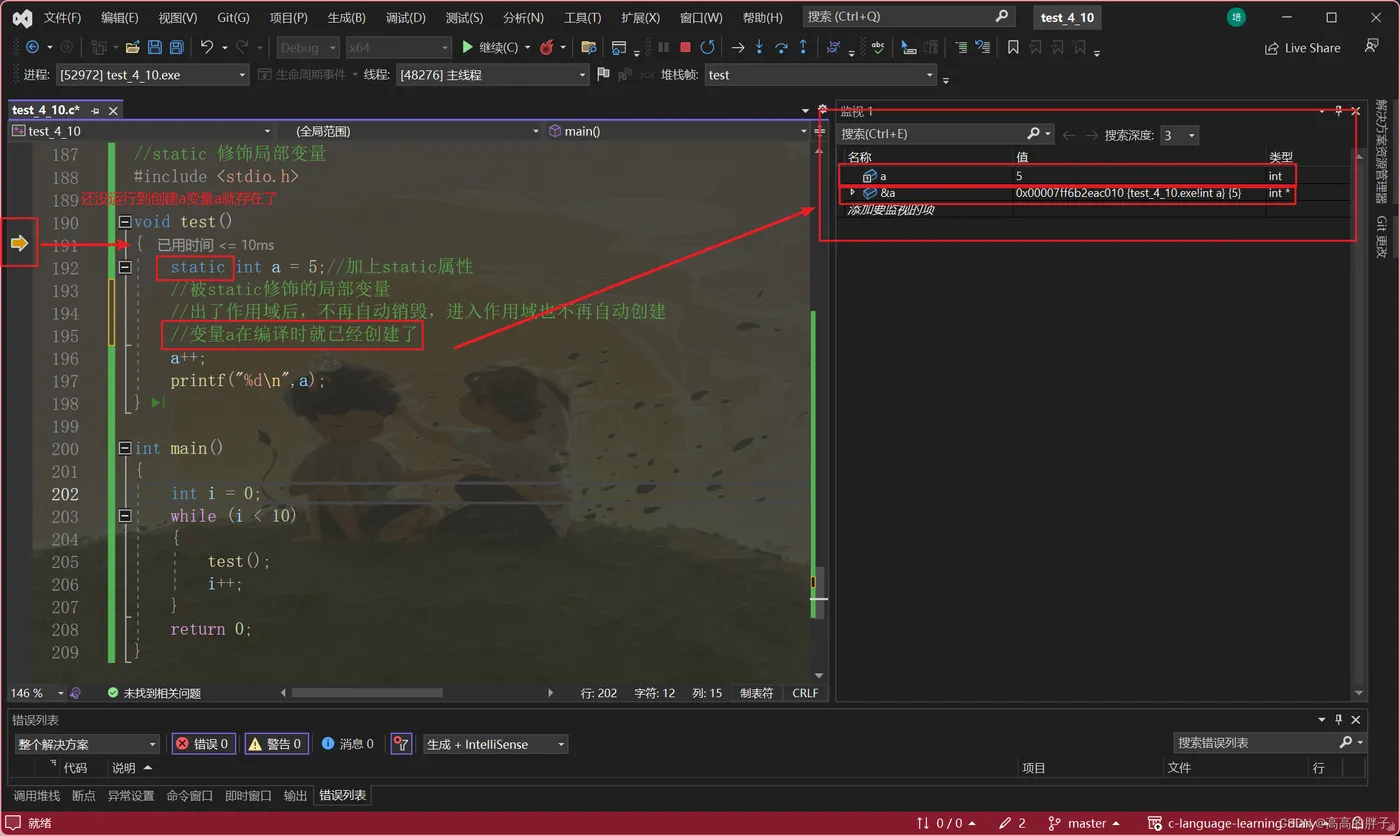Open the stack frame dropdown test
The width and height of the screenshot is (1400, 836).
click(821, 75)
